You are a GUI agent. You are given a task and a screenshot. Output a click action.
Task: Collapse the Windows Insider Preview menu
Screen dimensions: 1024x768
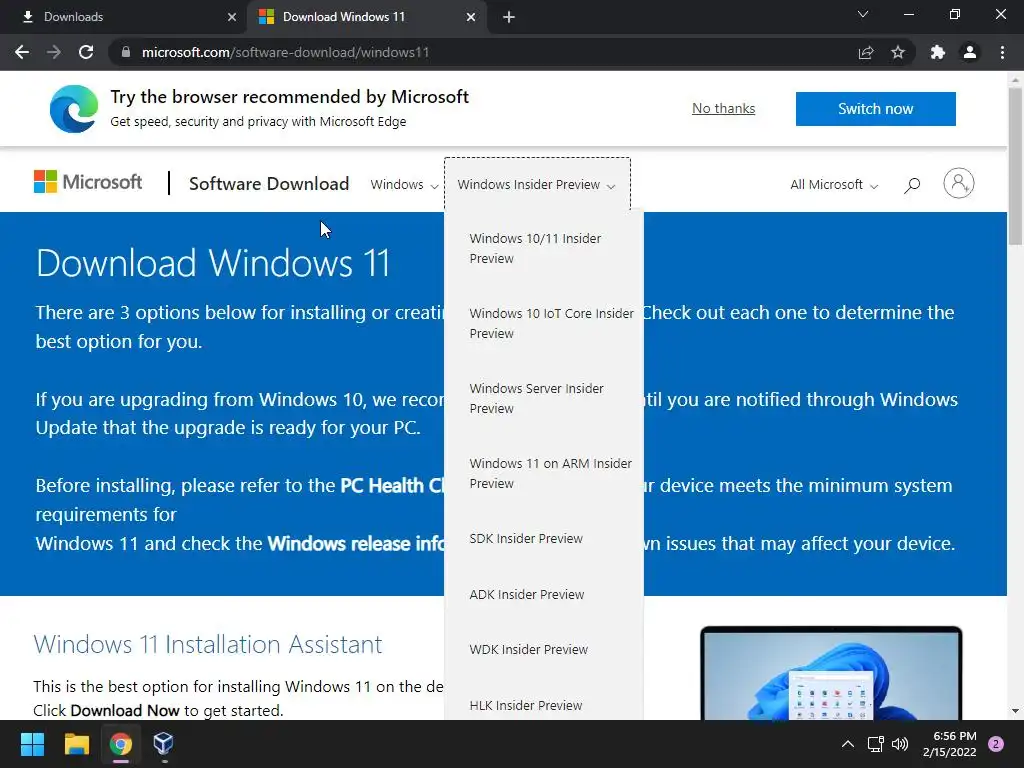[x=537, y=185]
